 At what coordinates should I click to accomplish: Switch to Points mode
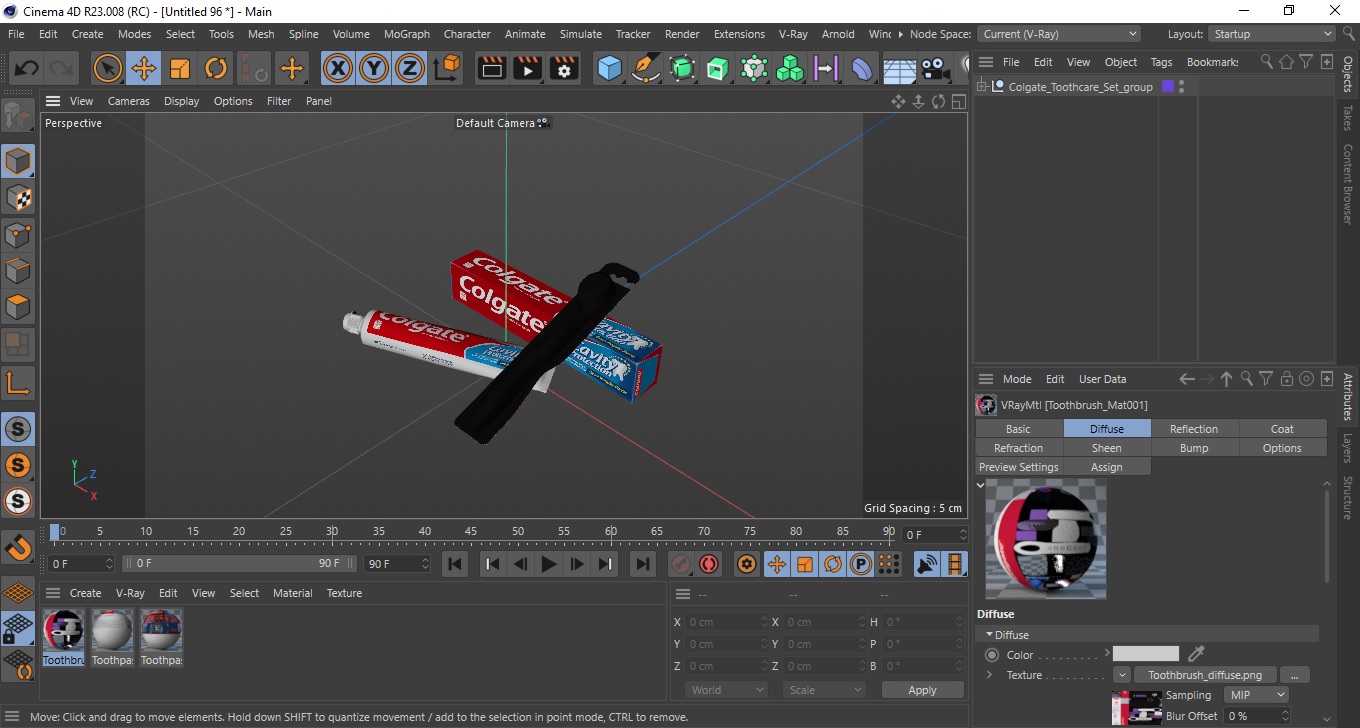click(x=18, y=234)
